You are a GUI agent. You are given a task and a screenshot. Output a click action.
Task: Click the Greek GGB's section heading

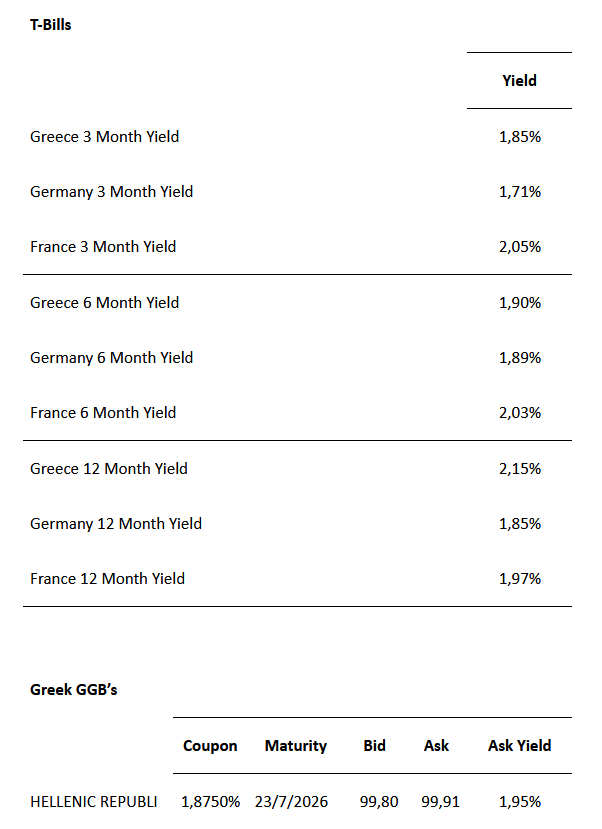[x=74, y=690]
